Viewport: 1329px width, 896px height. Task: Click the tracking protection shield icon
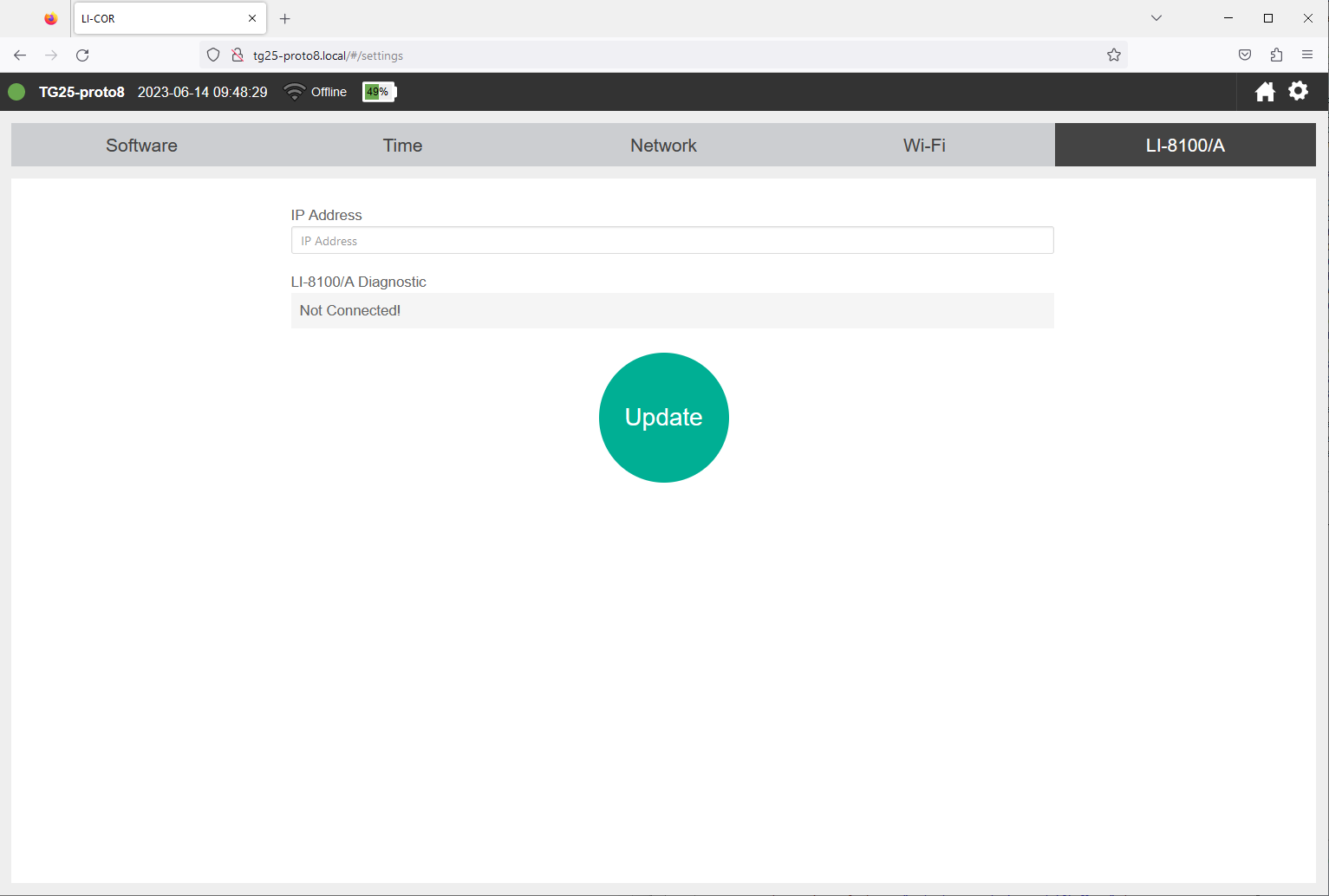(213, 55)
